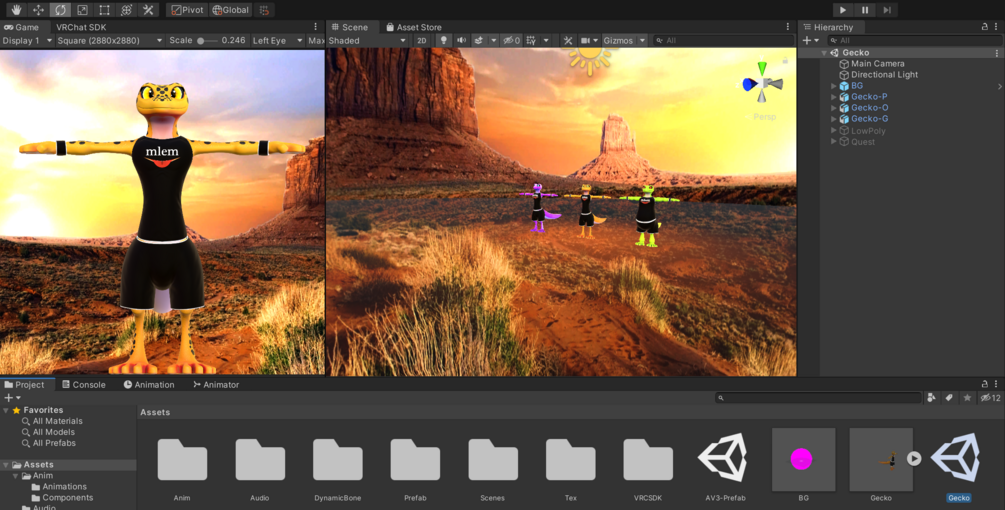Select the Scale tool
This screenshot has height=510, width=1005.
pos(82,10)
